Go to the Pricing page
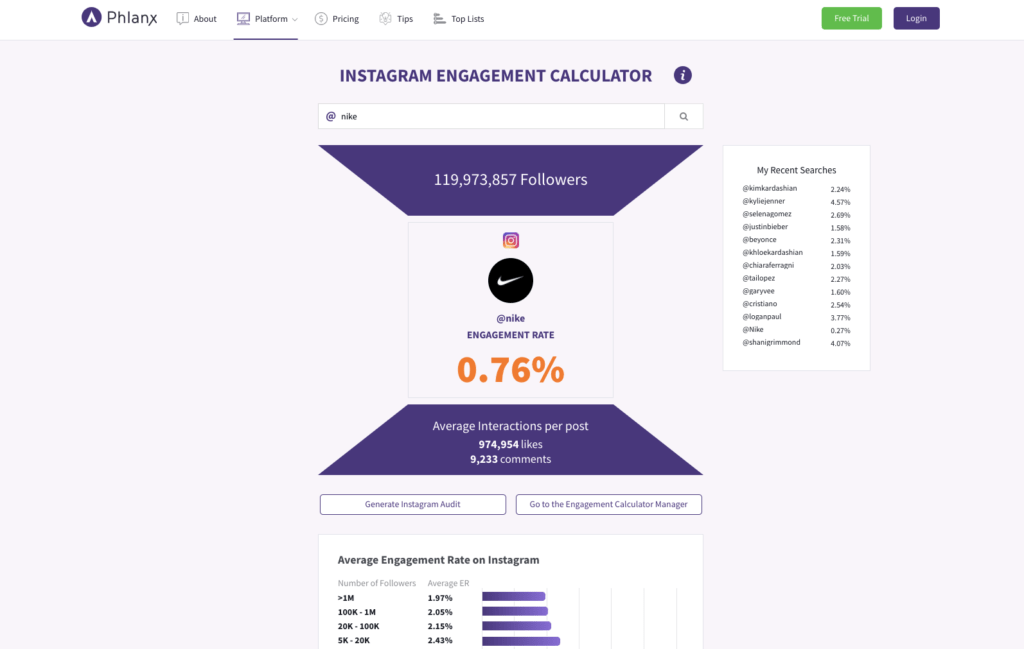Screen dimensions: 1024x649 point(337,18)
